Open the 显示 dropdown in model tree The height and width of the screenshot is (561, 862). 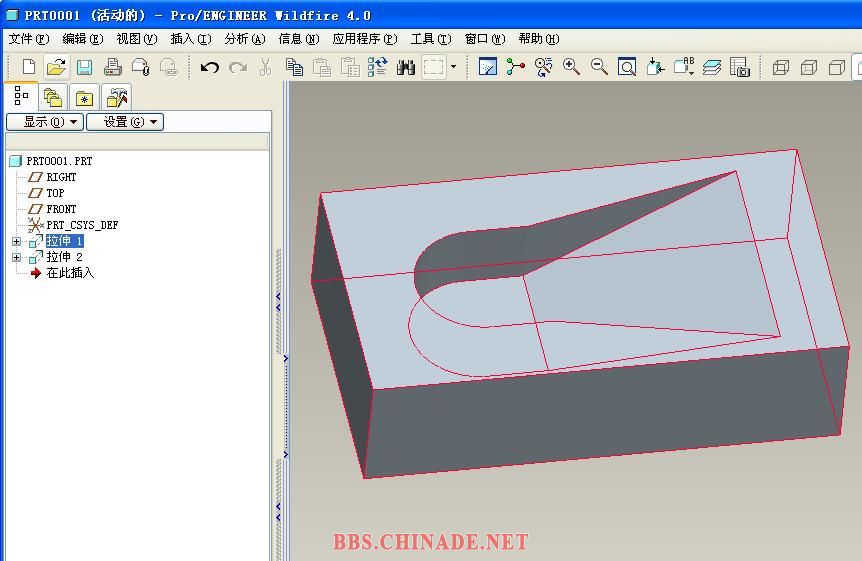(x=44, y=122)
